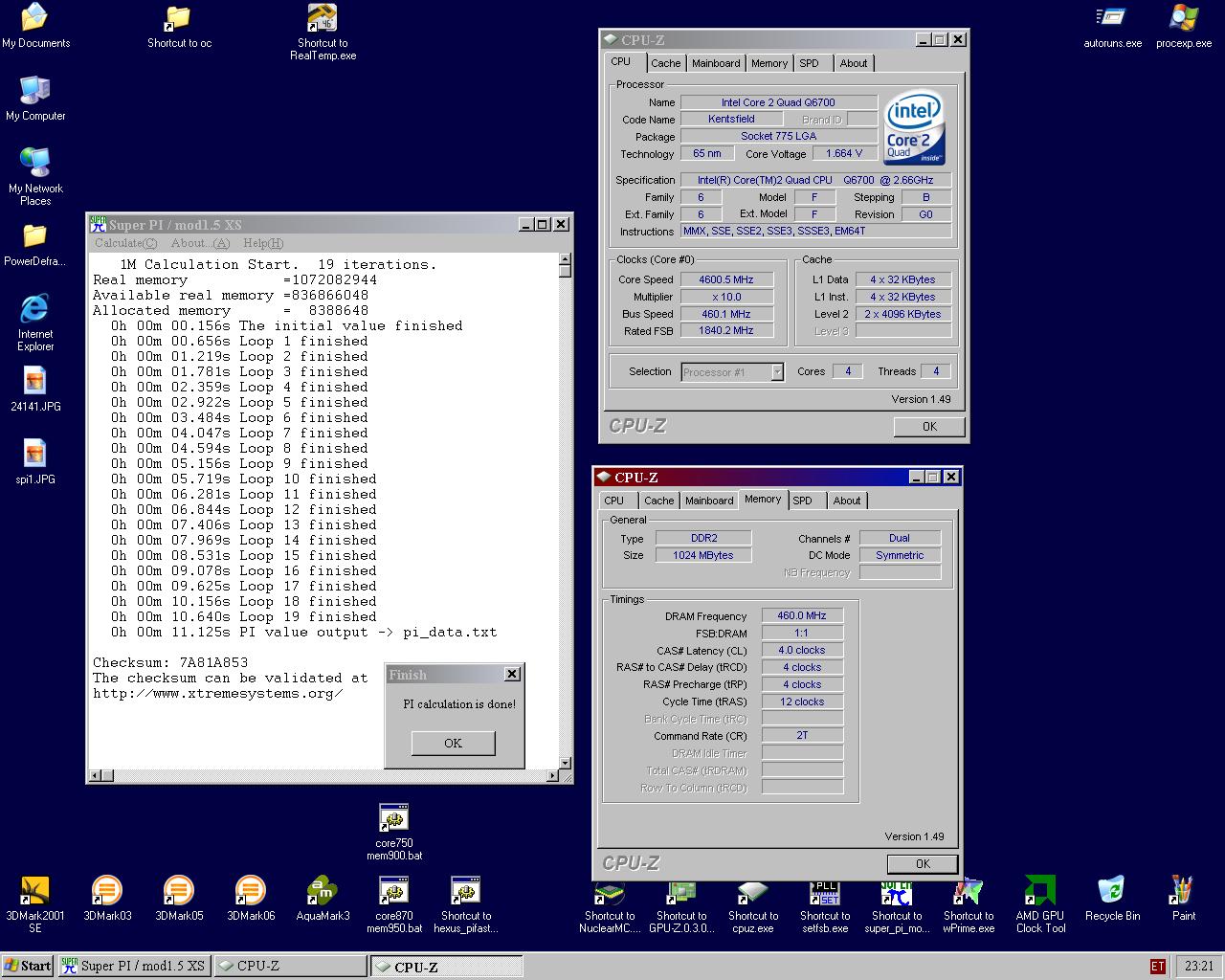
Task: Open Help menu in Super PI
Action: (263, 243)
